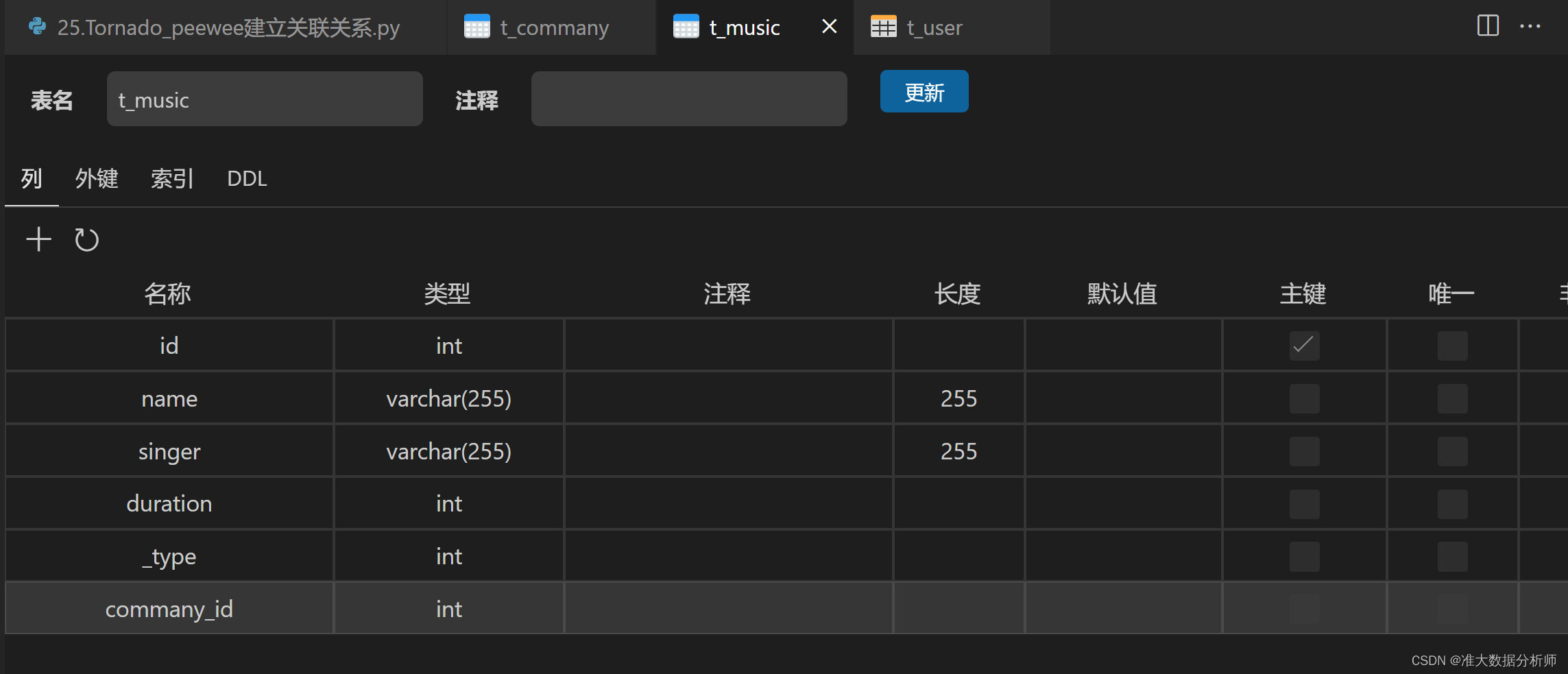This screenshot has height=674, width=1568.
Task: Switch to the t_commany tab
Action: point(552,27)
